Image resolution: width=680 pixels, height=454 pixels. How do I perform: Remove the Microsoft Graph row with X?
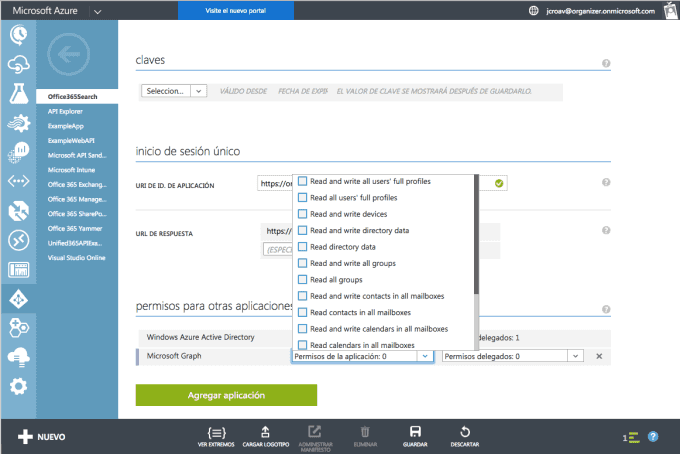coord(599,356)
